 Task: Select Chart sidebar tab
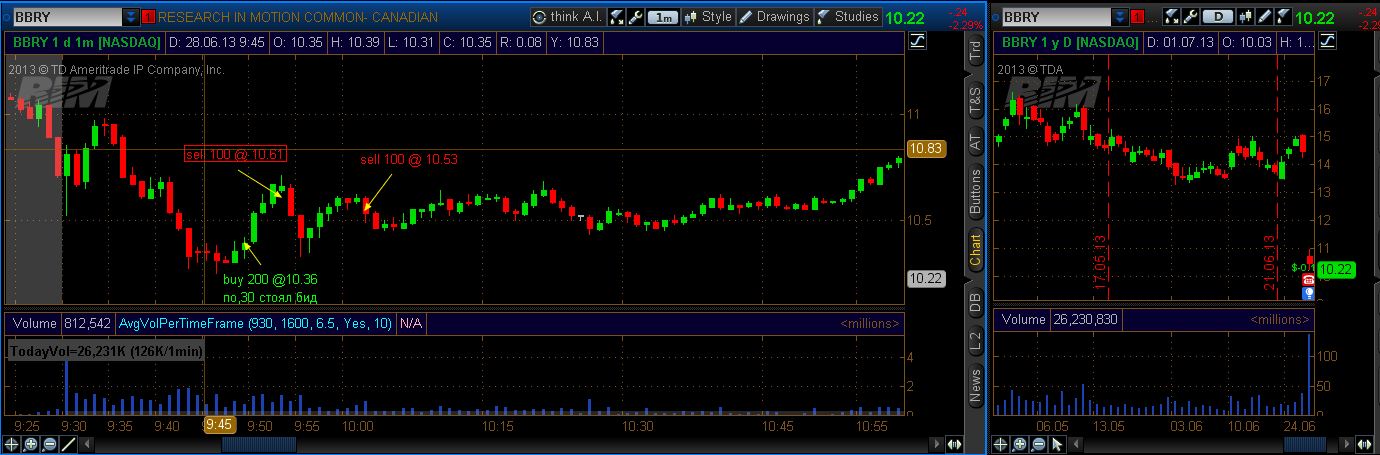975,250
